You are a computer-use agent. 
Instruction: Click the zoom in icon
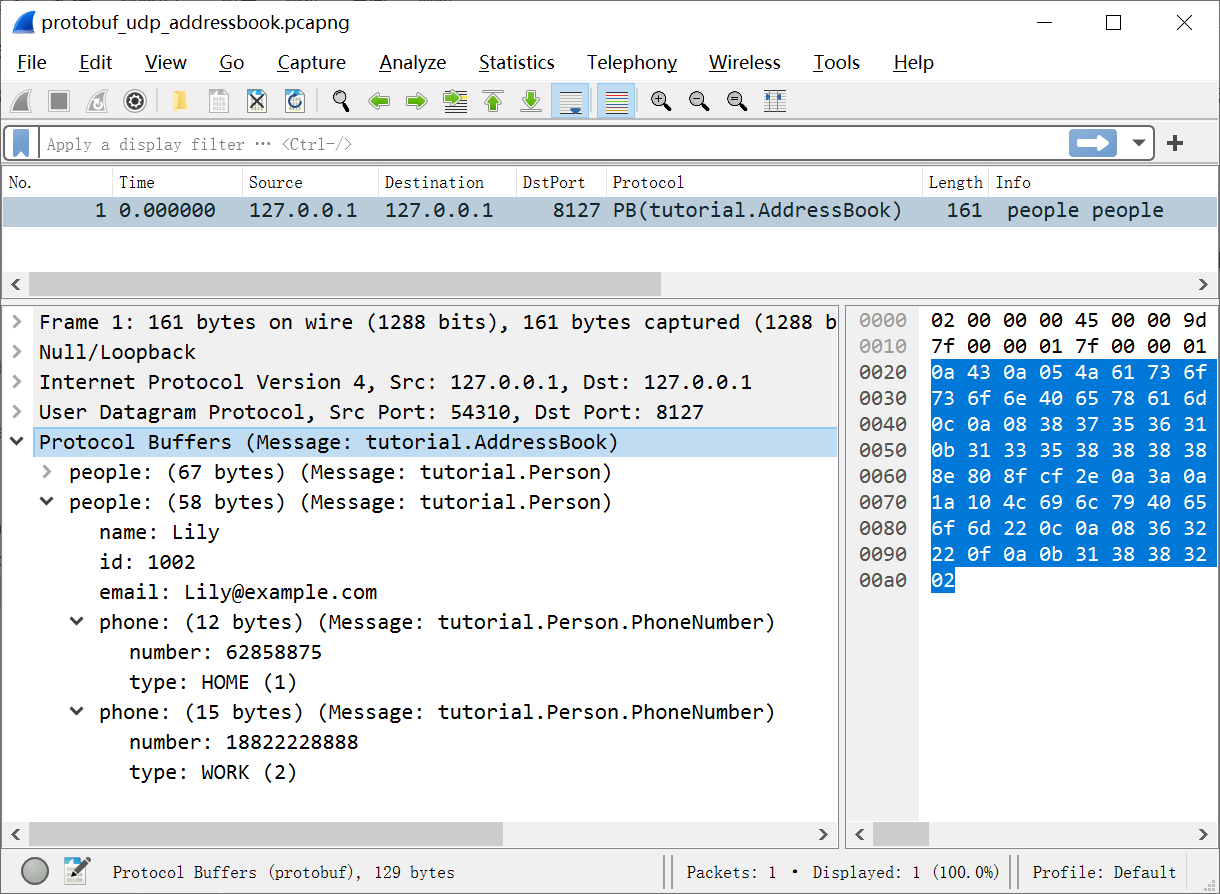pyautogui.click(x=660, y=100)
